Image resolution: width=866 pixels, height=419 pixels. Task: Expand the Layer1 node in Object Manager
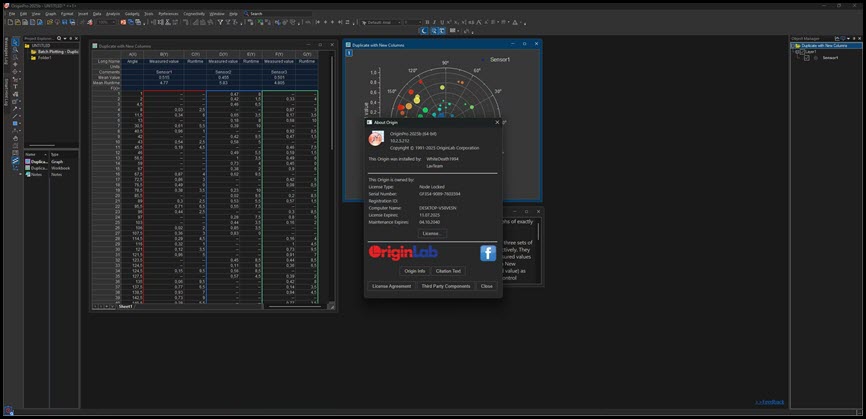click(796, 52)
